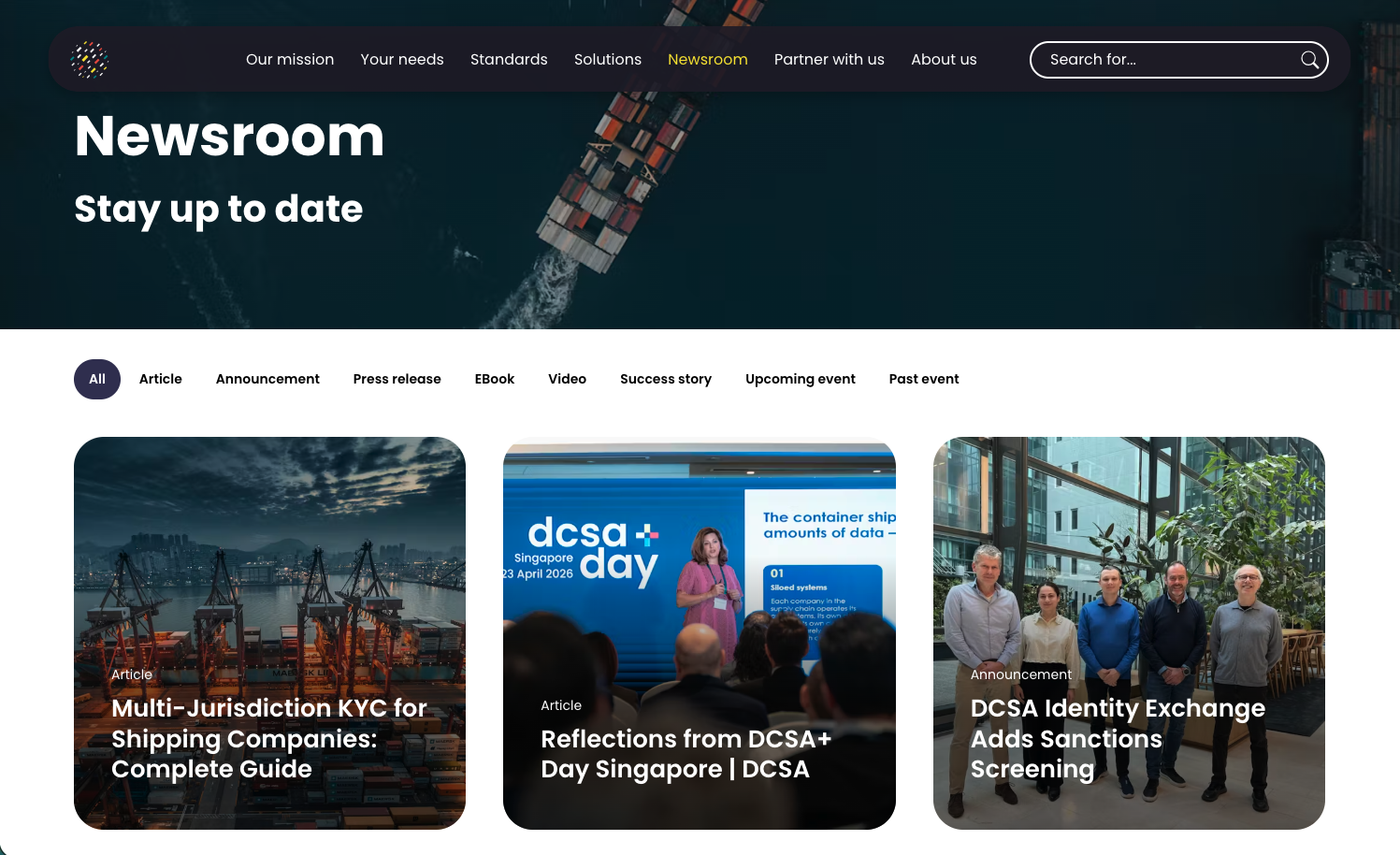Open the Multi-Jurisdiction KYC for Shipping Companies article
The height and width of the screenshot is (855, 1400).
(x=269, y=738)
